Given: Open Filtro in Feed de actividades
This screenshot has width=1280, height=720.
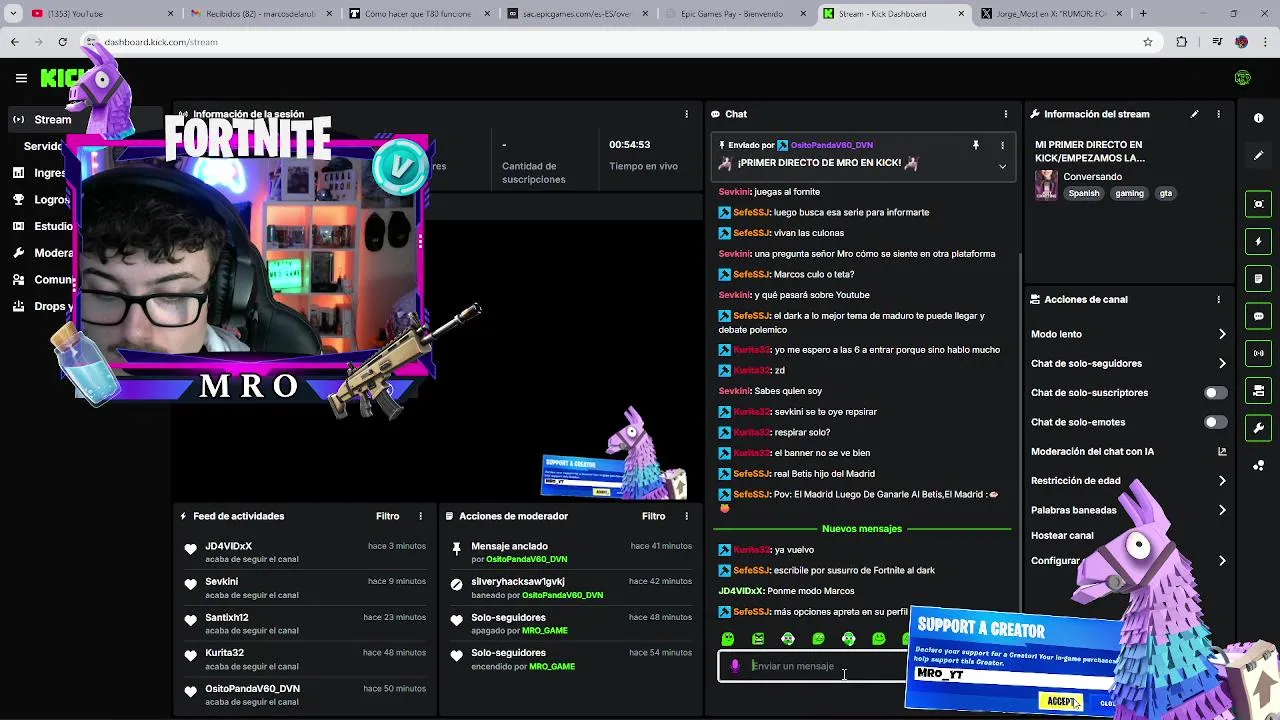Looking at the screenshot, I should coord(387,516).
